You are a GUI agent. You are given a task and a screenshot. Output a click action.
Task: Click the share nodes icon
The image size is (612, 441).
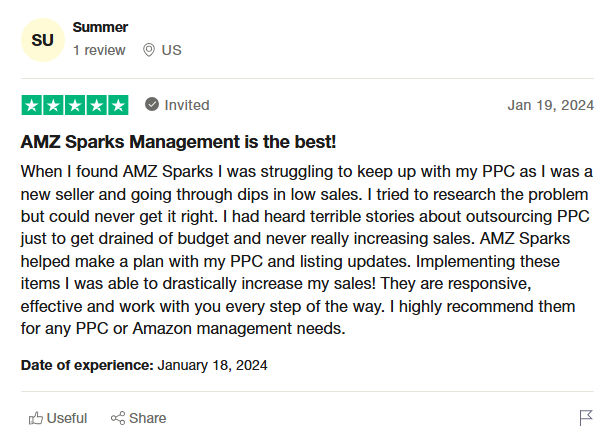tap(118, 418)
